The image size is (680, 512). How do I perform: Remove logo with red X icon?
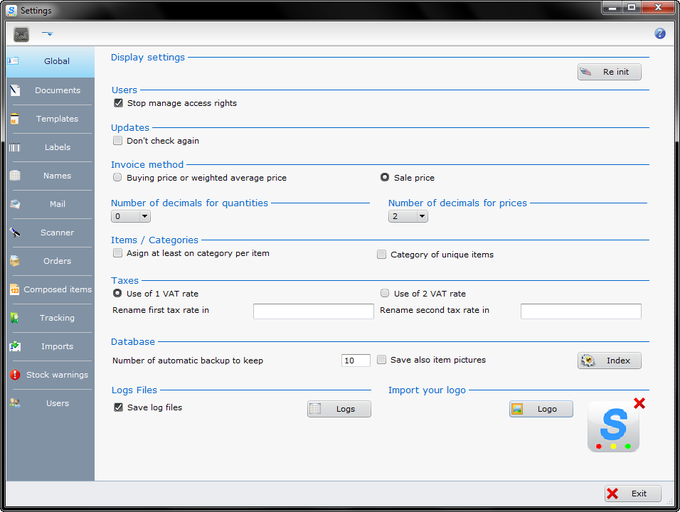coord(639,403)
